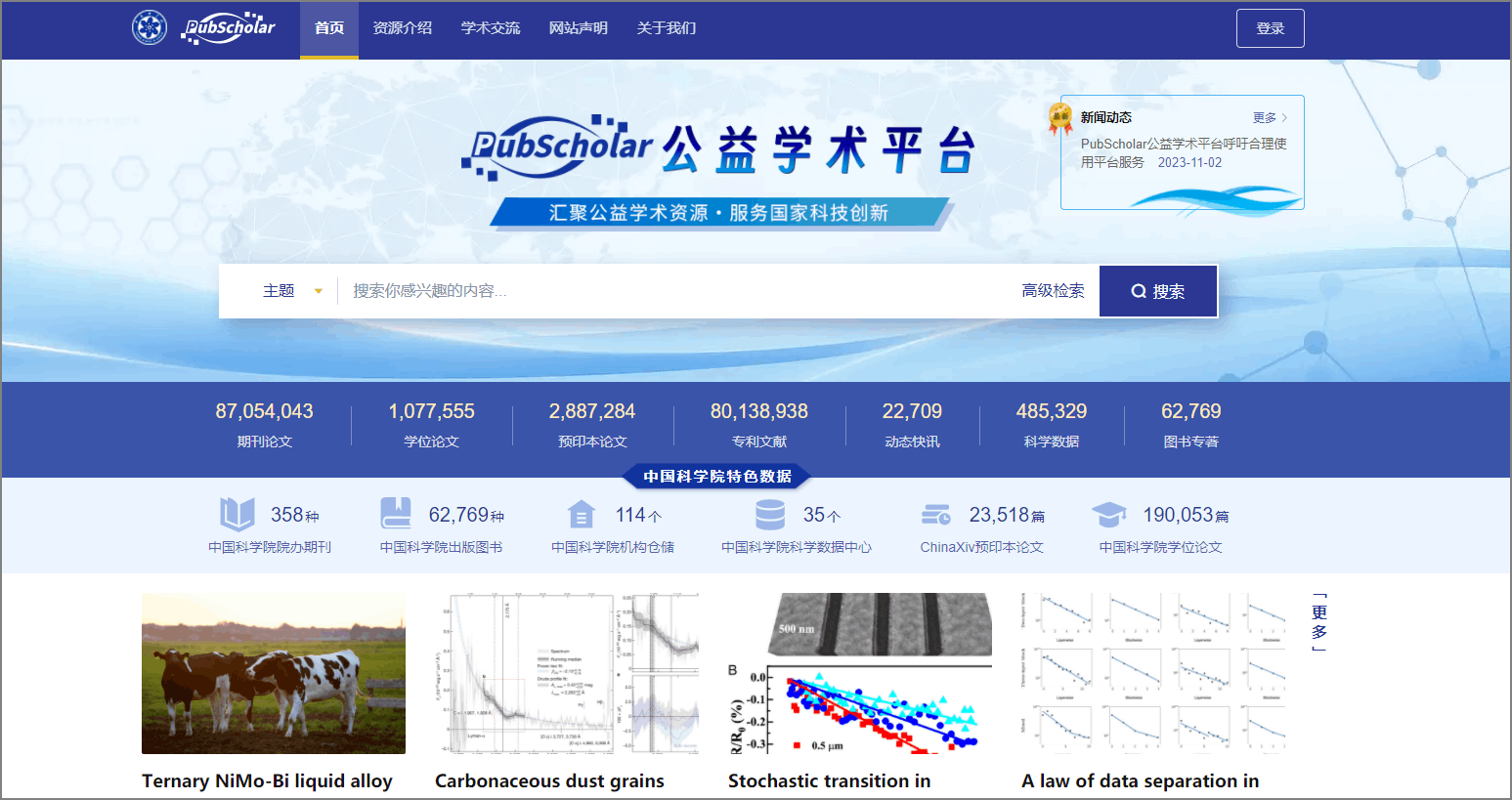
Task: Open the 资源介绍 menu item
Action: click(x=403, y=28)
